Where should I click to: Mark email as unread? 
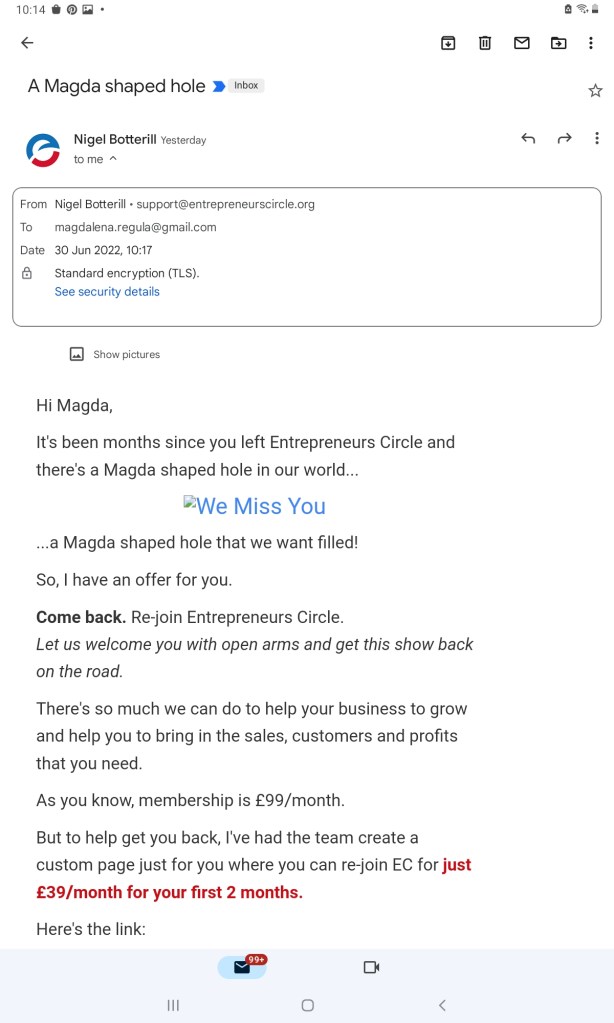click(521, 43)
